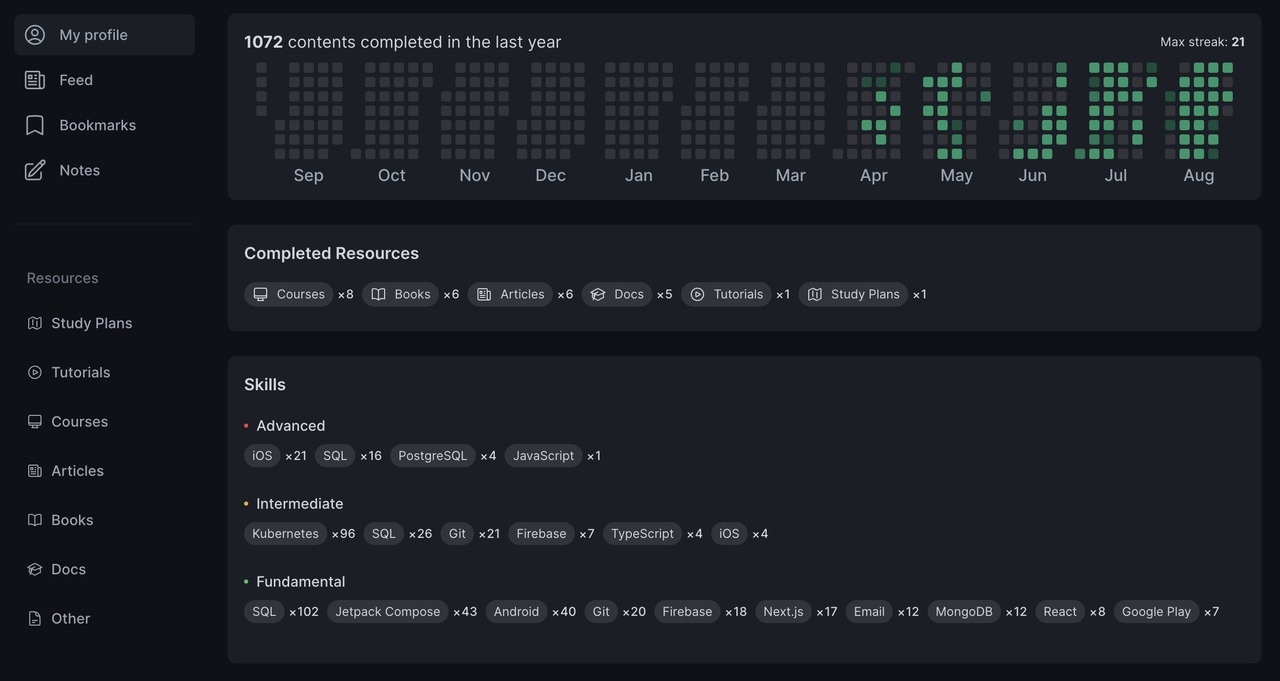Viewport: 1280px width, 681px height.
Task: Select the Email skill tag
Action: point(869,612)
